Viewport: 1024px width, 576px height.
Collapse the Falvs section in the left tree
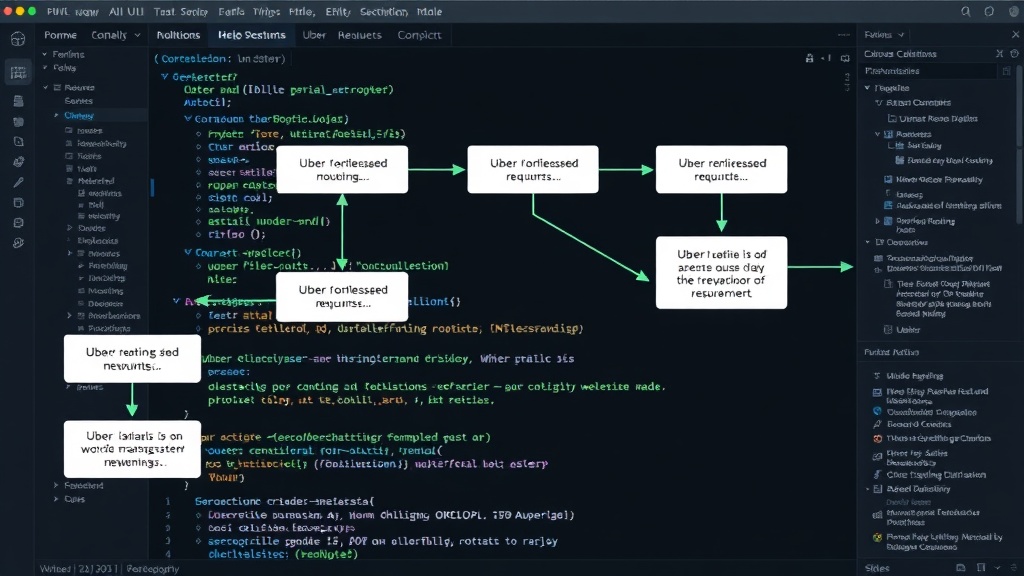click(x=45, y=67)
